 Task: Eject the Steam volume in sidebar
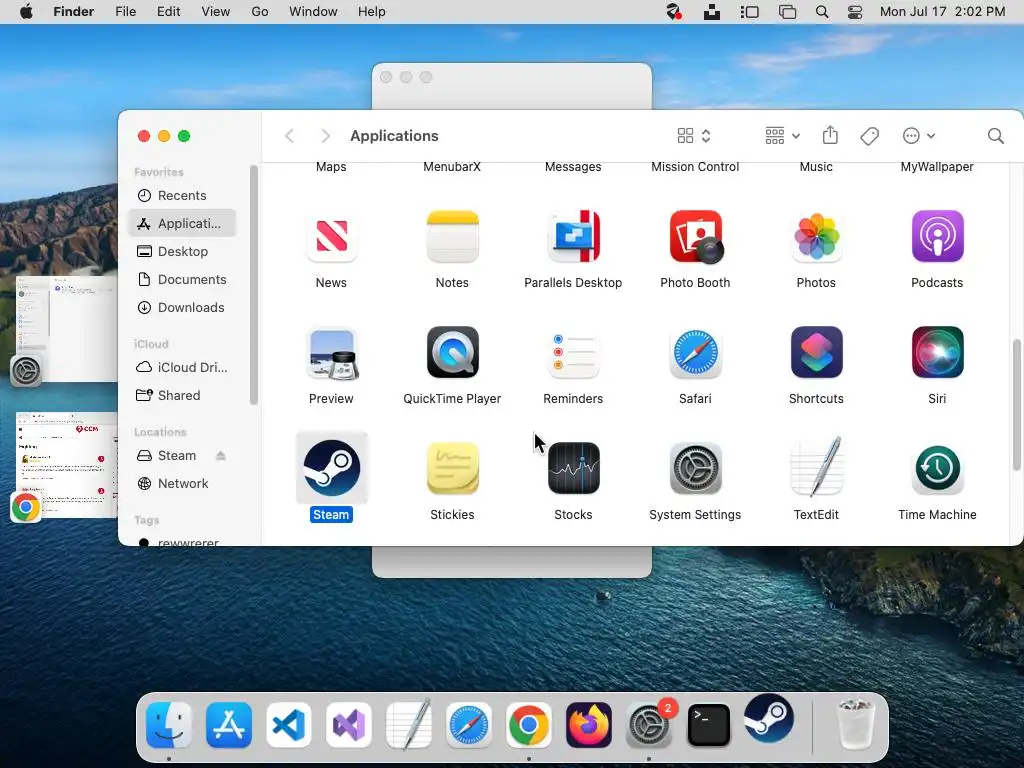(221, 455)
